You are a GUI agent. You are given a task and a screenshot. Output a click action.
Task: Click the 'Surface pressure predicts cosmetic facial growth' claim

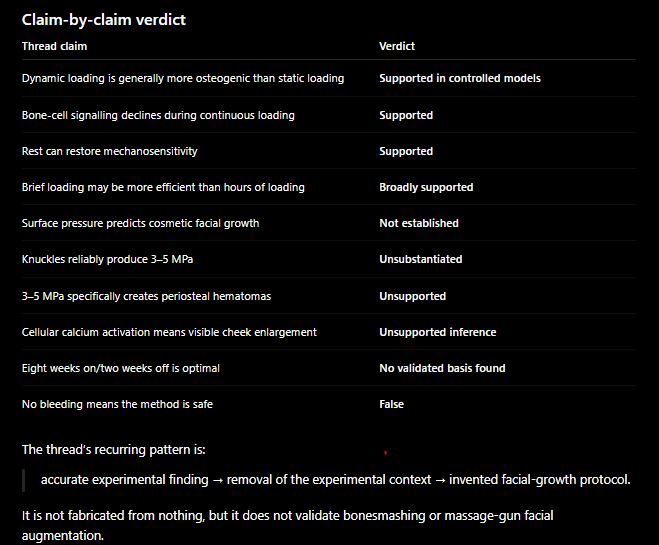click(140, 223)
